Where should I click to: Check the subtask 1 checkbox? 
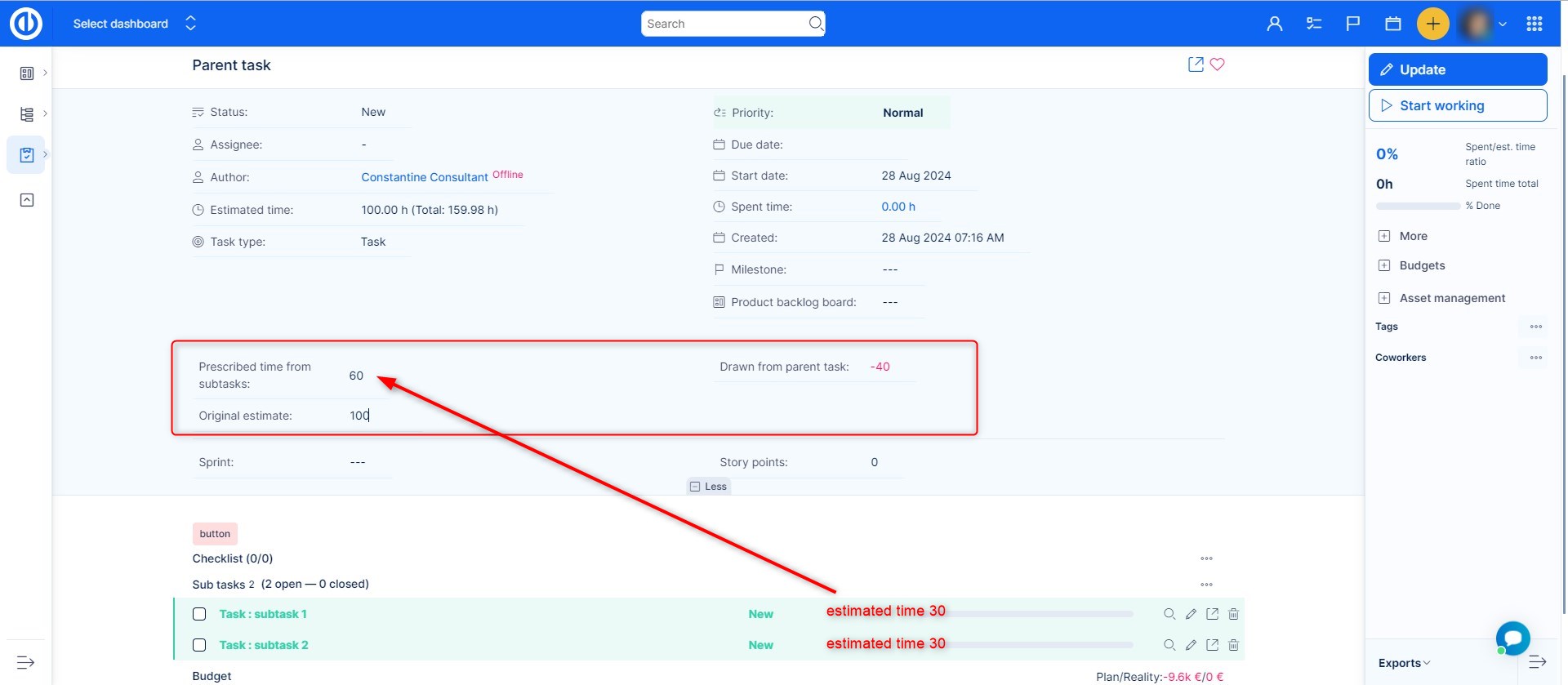pos(199,614)
